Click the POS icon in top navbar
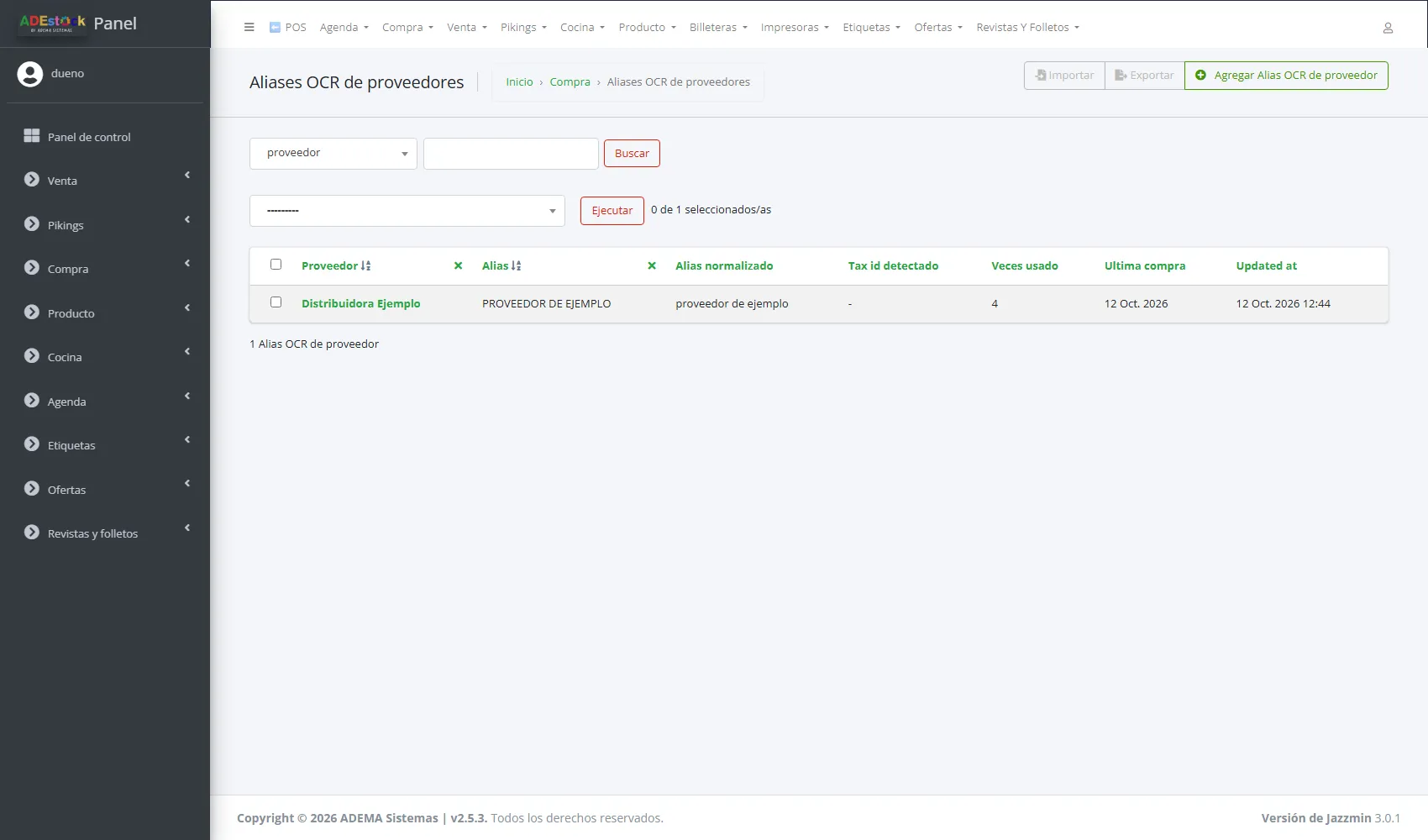The height and width of the screenshot is (840, 1428). [275, 27]
